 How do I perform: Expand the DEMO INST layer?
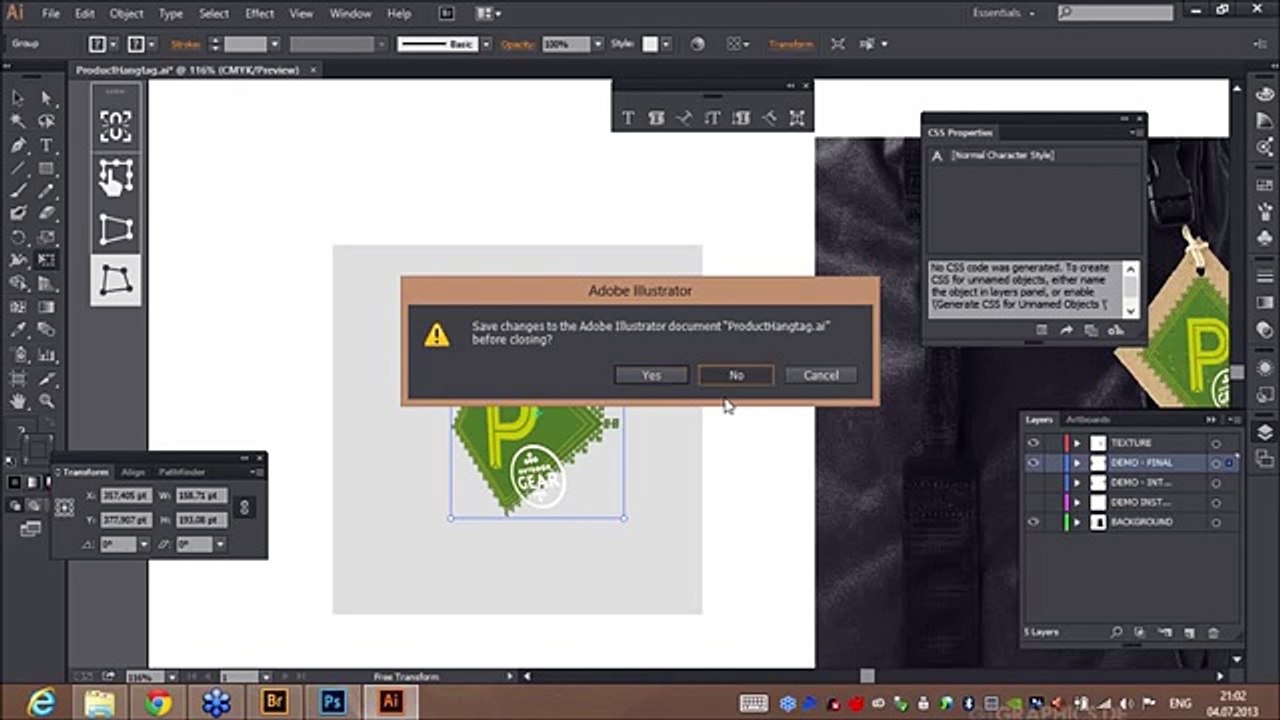1077,502
